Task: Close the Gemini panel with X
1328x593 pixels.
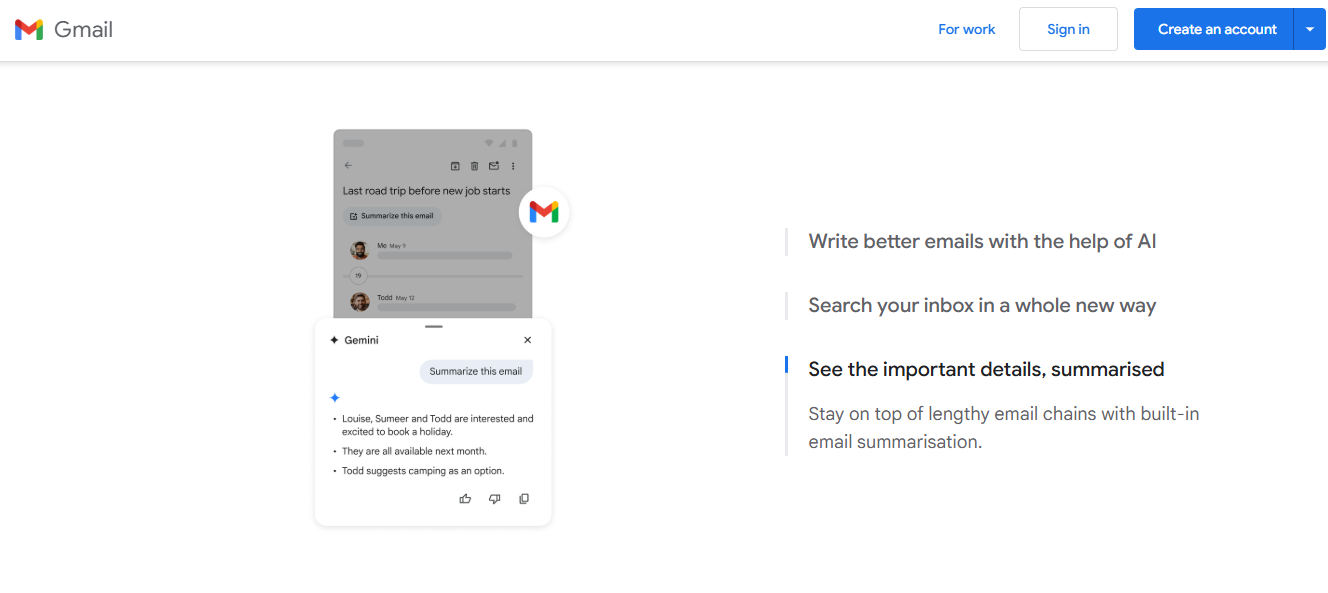Action: pyautogui.click(x=528, y=340)
